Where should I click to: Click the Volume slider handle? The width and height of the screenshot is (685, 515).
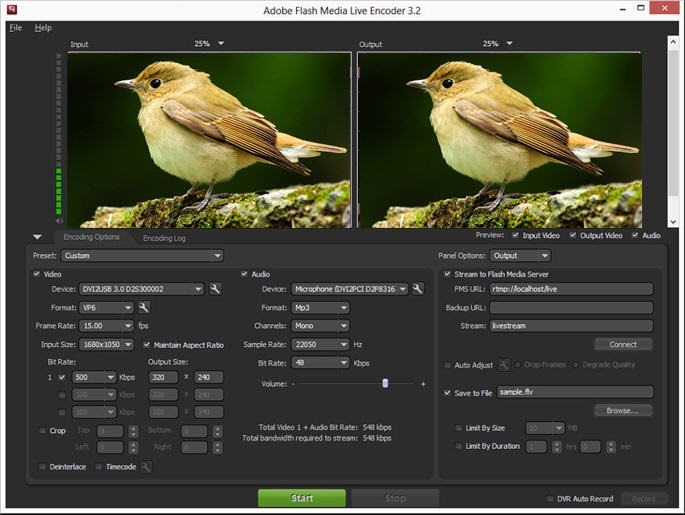[385, 384]
